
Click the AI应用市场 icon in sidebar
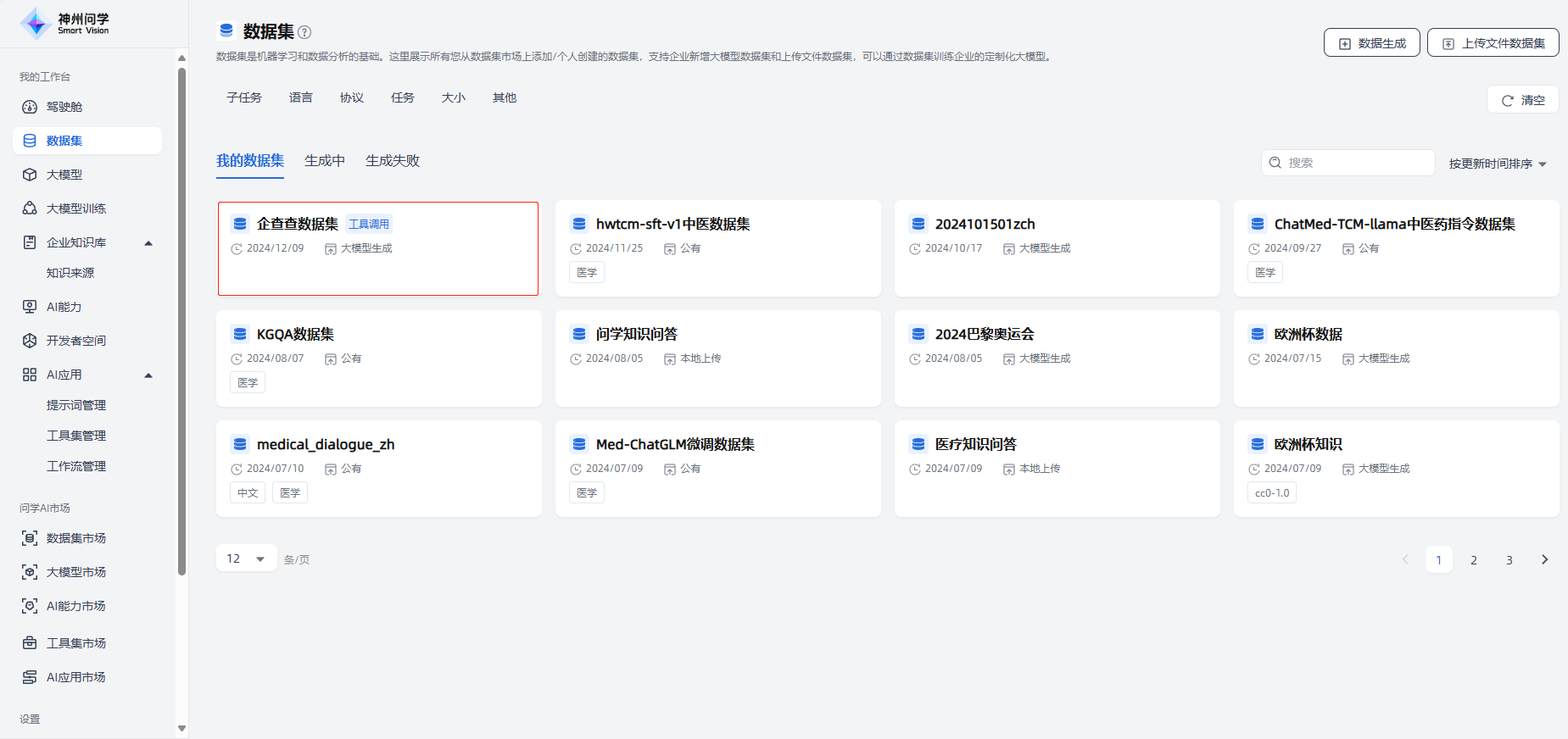30,677
